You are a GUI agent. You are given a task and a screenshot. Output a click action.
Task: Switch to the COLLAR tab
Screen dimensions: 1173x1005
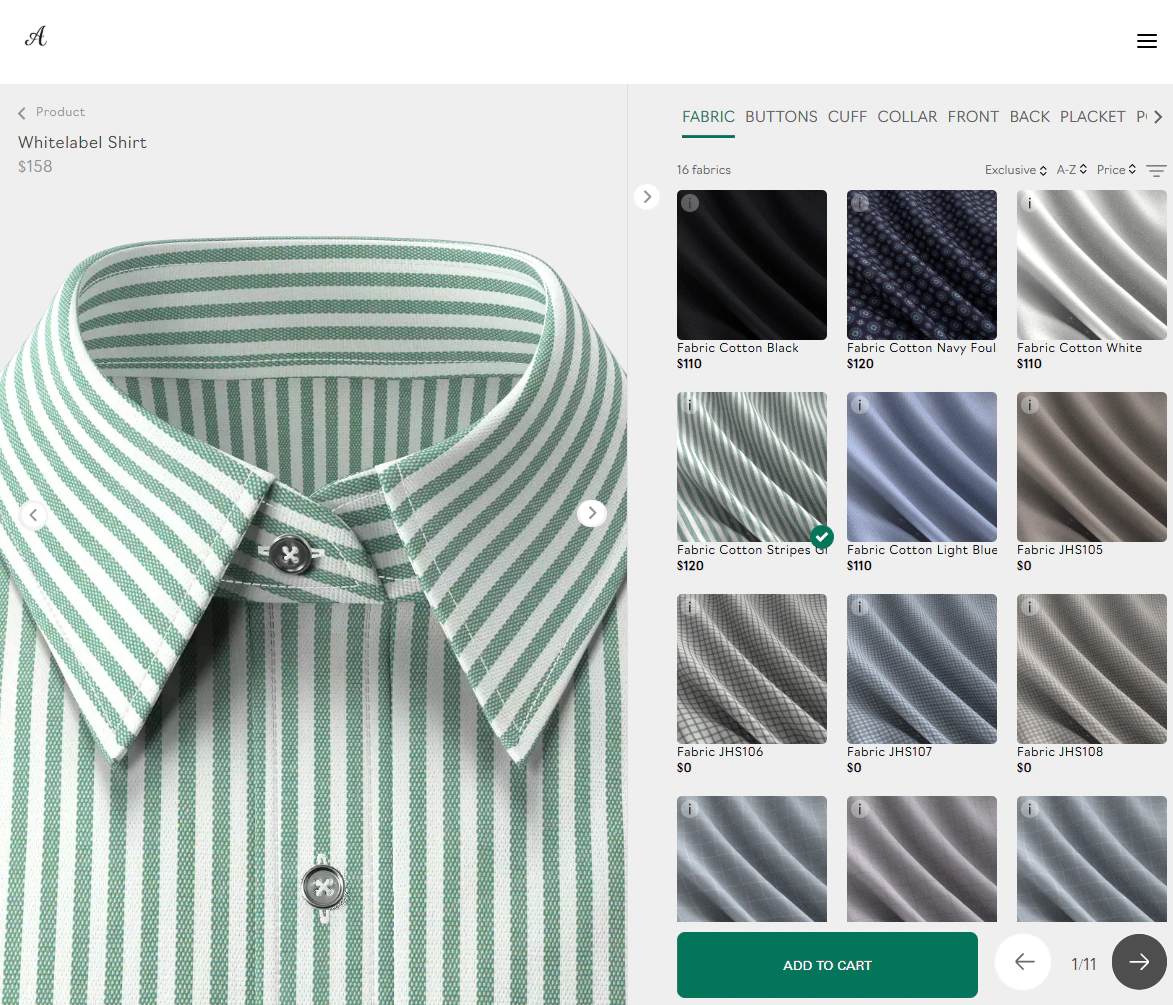907,117
